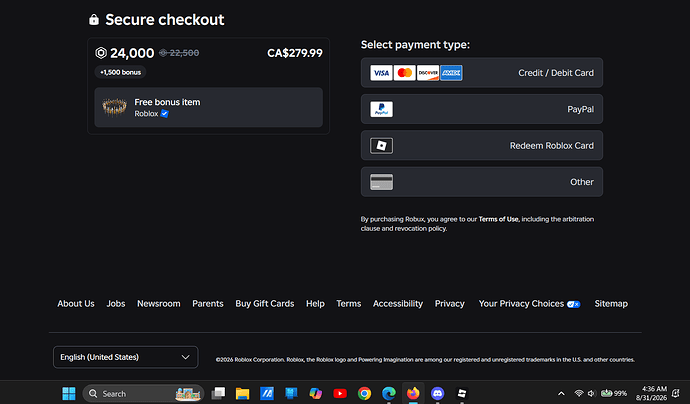Open the Roblox app in the taskbar
This screenshot has height=404, width=690.
click(462, 393)
